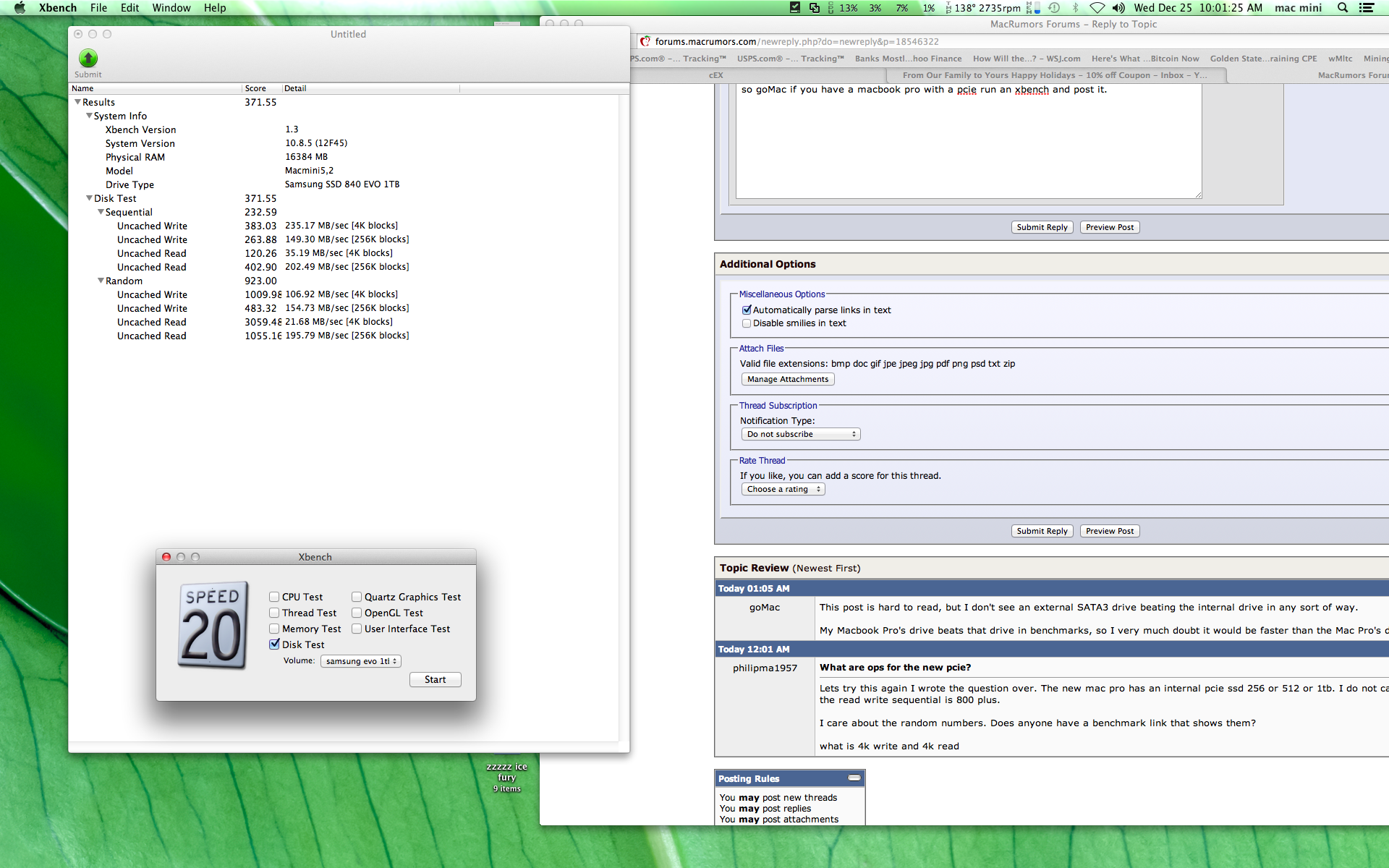Screen dimensions: 1389x868
Task: Open the Wi-Fi status menu icon
Action: 1097,8
